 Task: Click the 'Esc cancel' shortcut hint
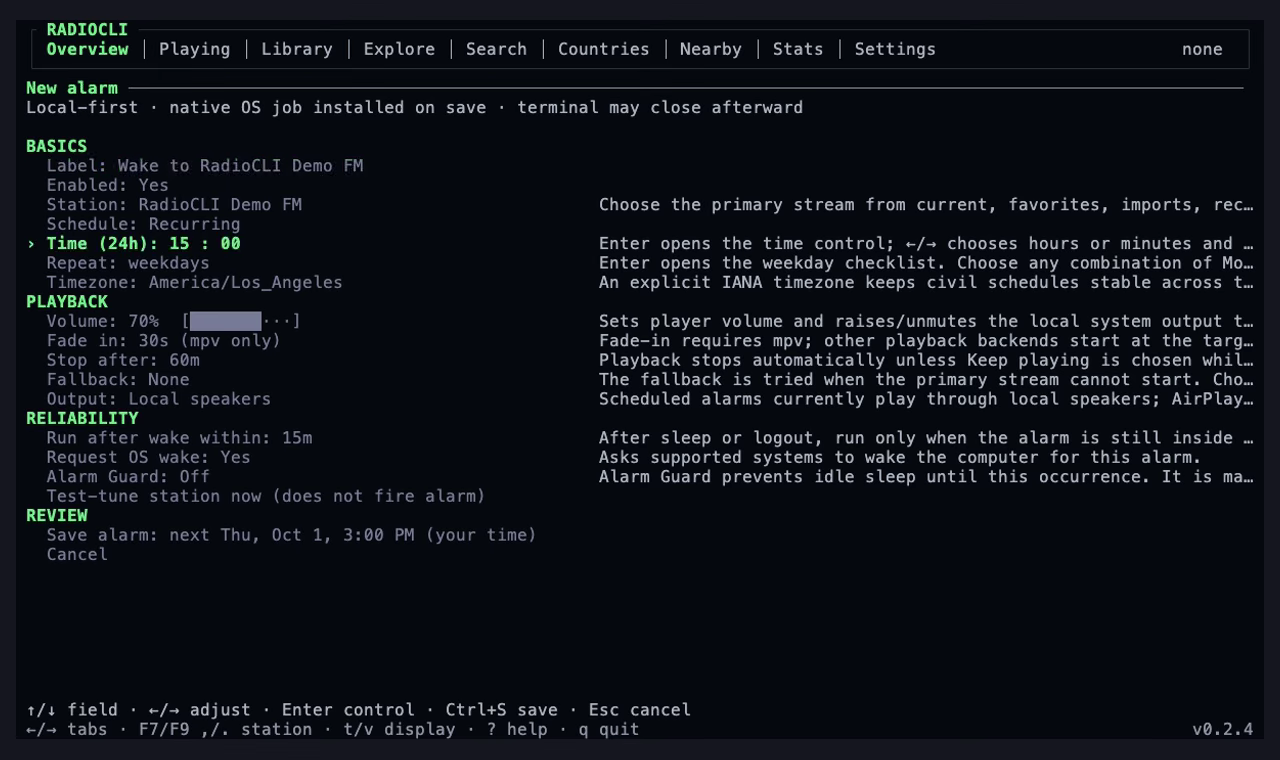click(640, 710)
